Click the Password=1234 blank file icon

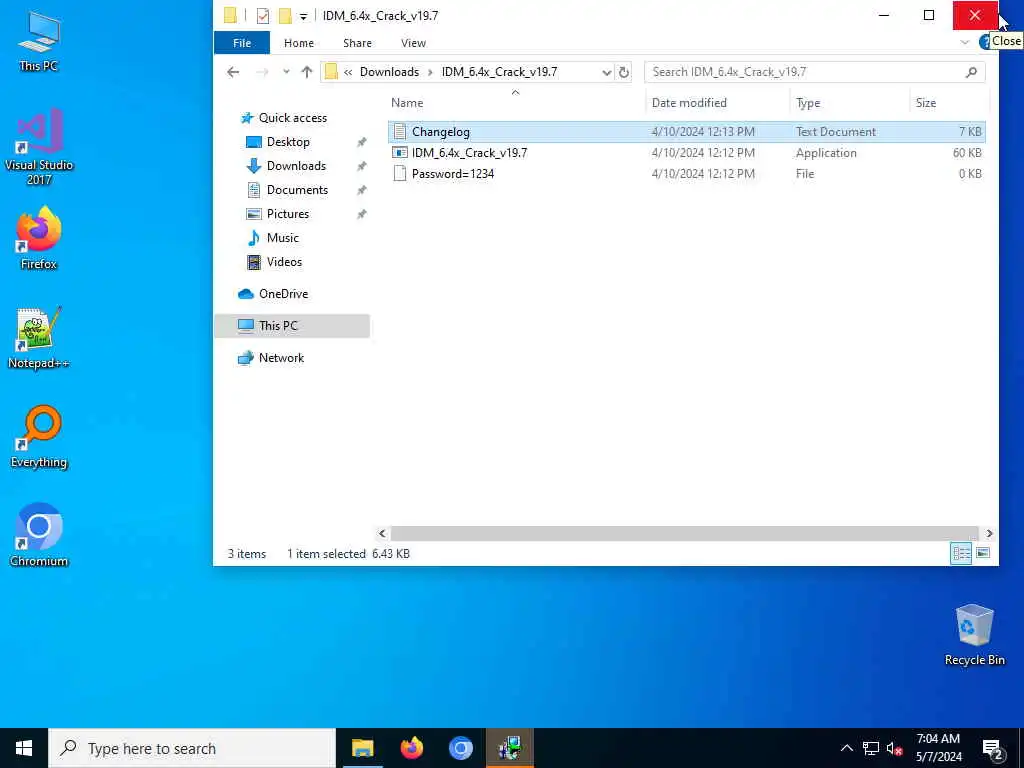pyautogui.click(x=400, y=174)
